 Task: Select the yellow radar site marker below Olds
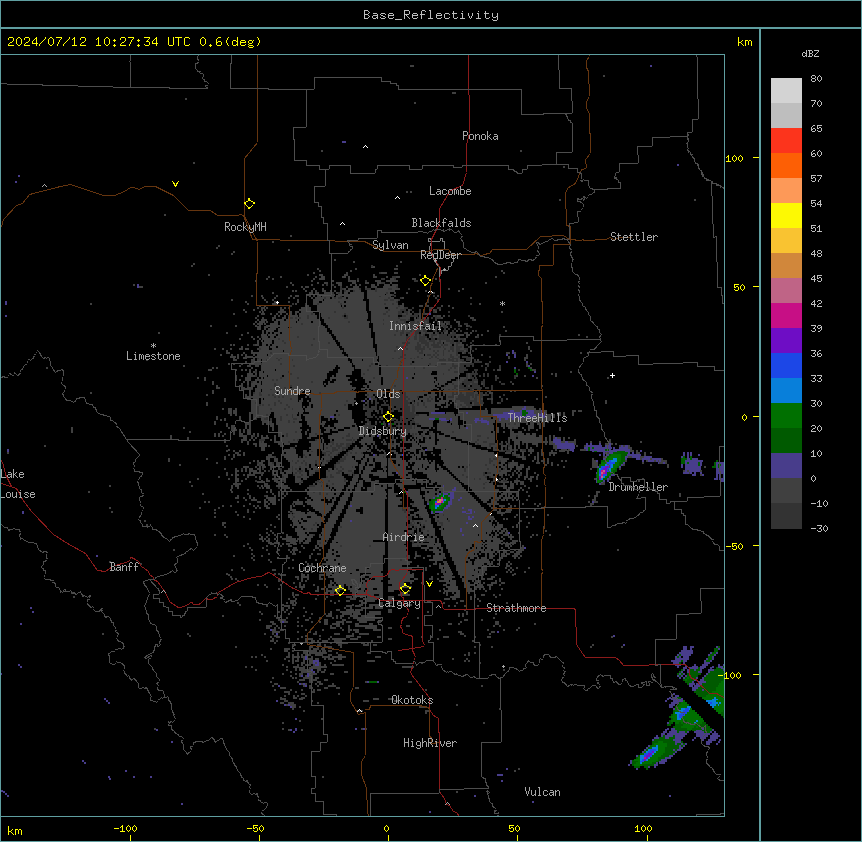click(388, 417)
